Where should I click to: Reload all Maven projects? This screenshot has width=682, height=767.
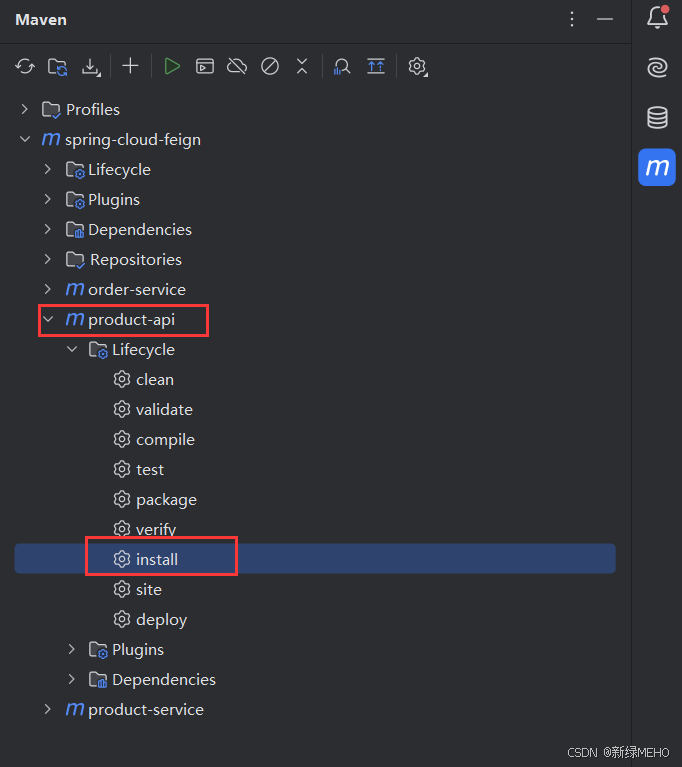click(25, 66)
